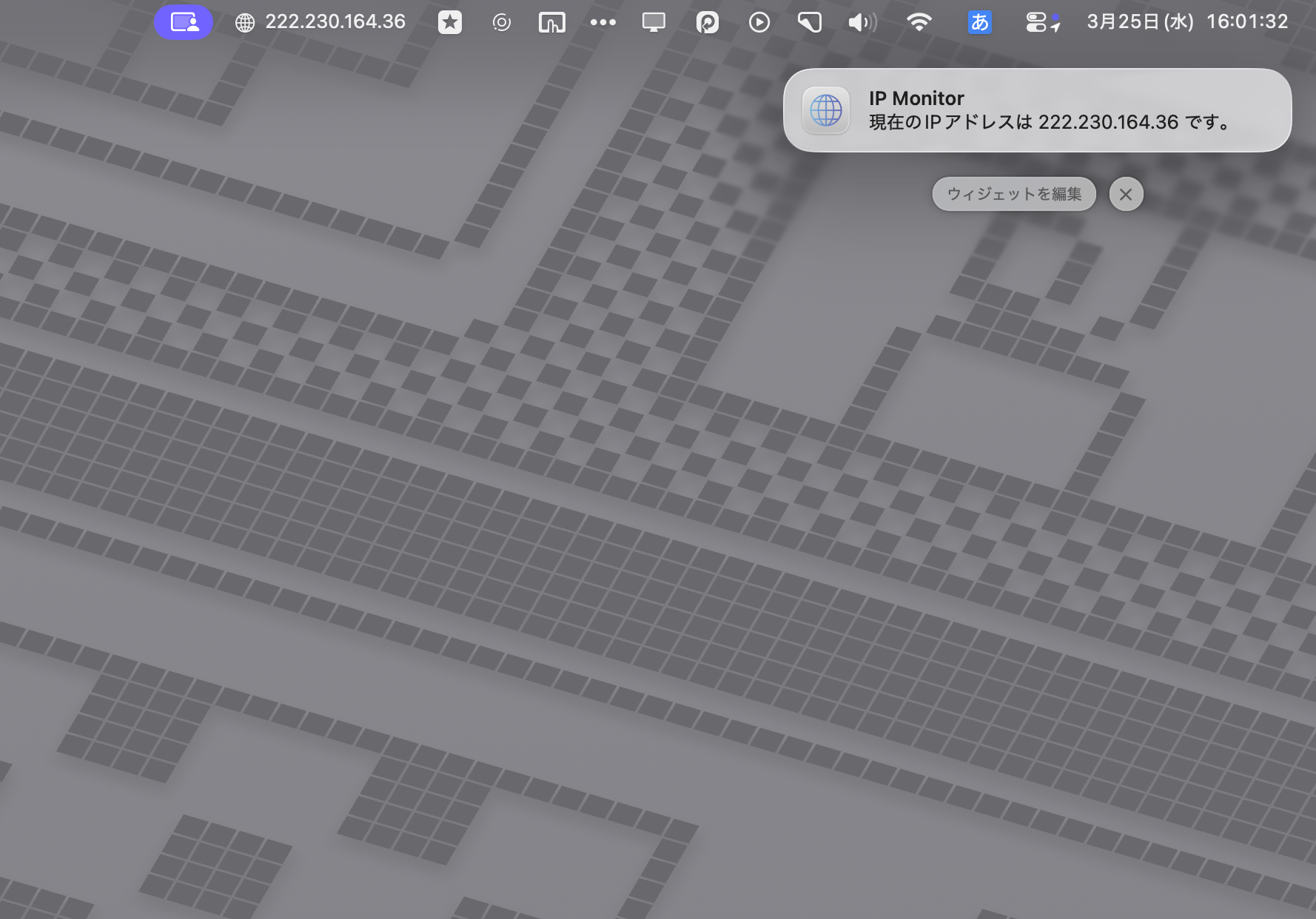Open the Wi-Fi status menu

pyautogui.click(x=919, y=22)
